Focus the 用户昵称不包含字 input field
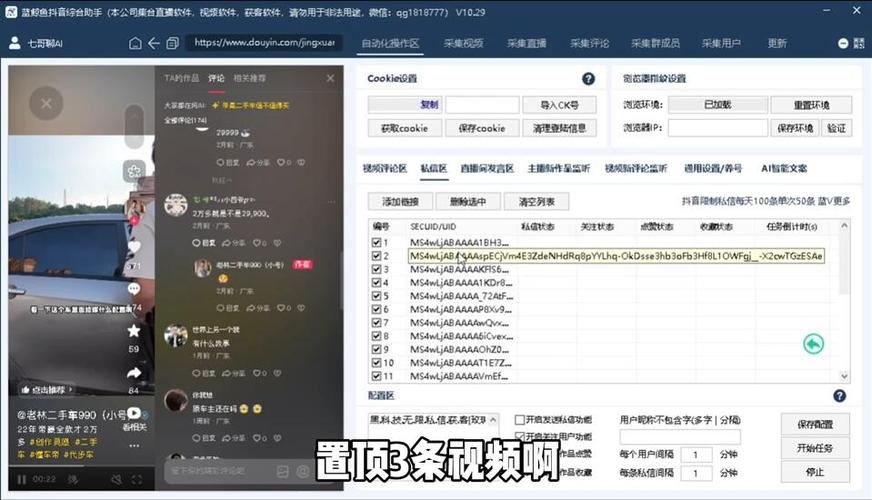Screen dimensions: 872x500 click(680, 437)
